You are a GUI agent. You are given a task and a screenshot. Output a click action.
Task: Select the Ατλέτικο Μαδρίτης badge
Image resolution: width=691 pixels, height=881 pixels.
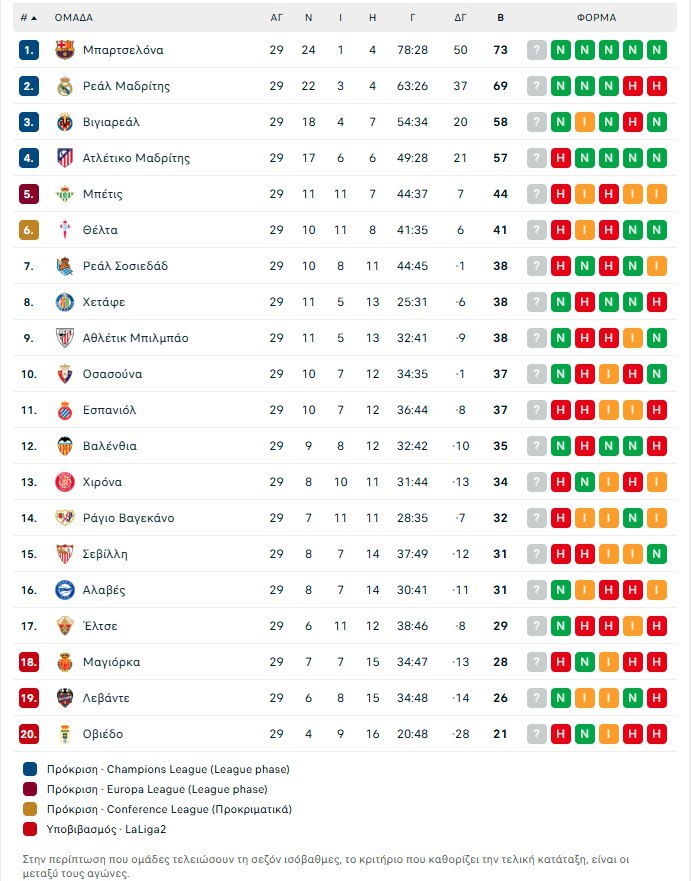click(x=65, y=158)
